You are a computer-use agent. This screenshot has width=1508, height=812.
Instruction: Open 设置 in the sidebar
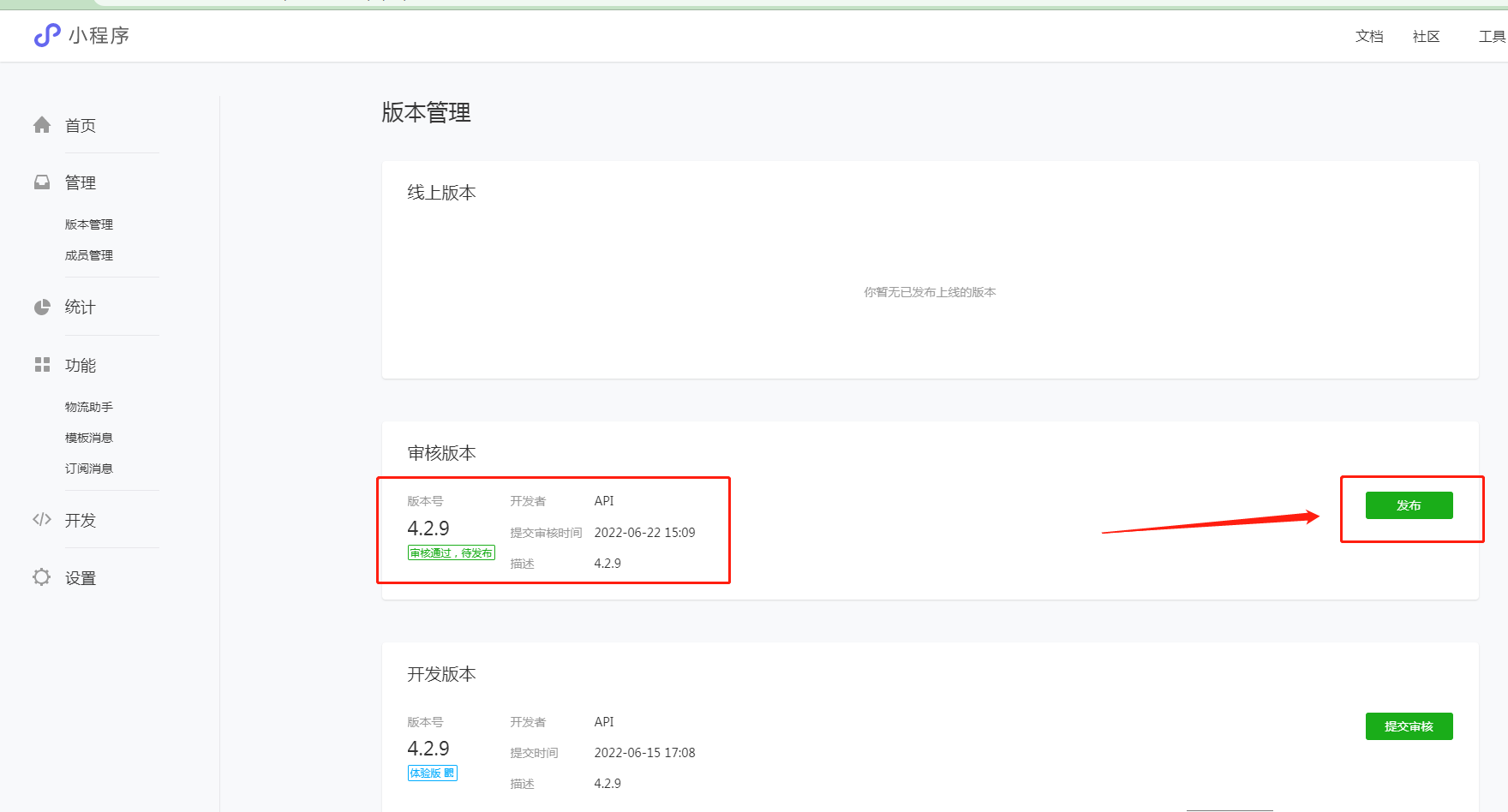click(81, 578)
